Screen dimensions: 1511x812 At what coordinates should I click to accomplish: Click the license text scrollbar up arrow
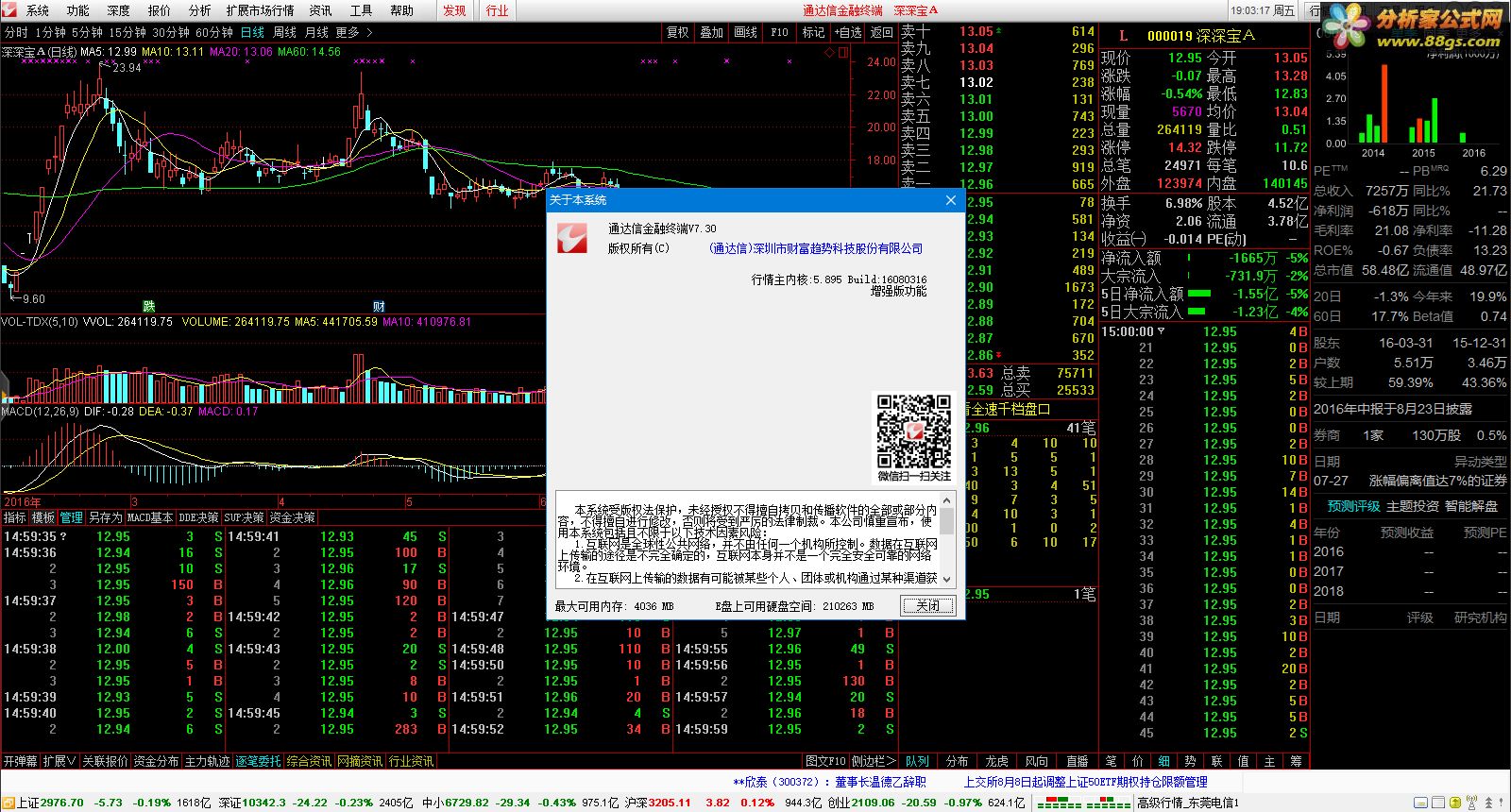[x=946, y=500]
